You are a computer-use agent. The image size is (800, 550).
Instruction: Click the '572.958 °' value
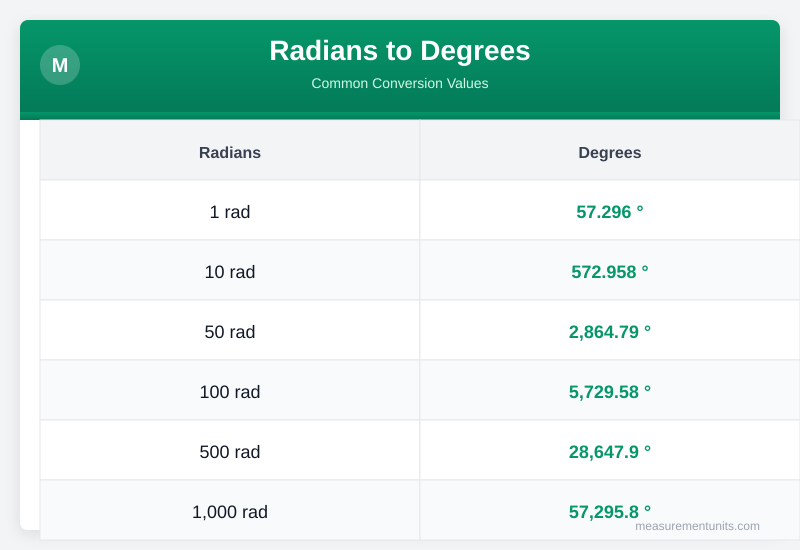[x=610, y=272]
